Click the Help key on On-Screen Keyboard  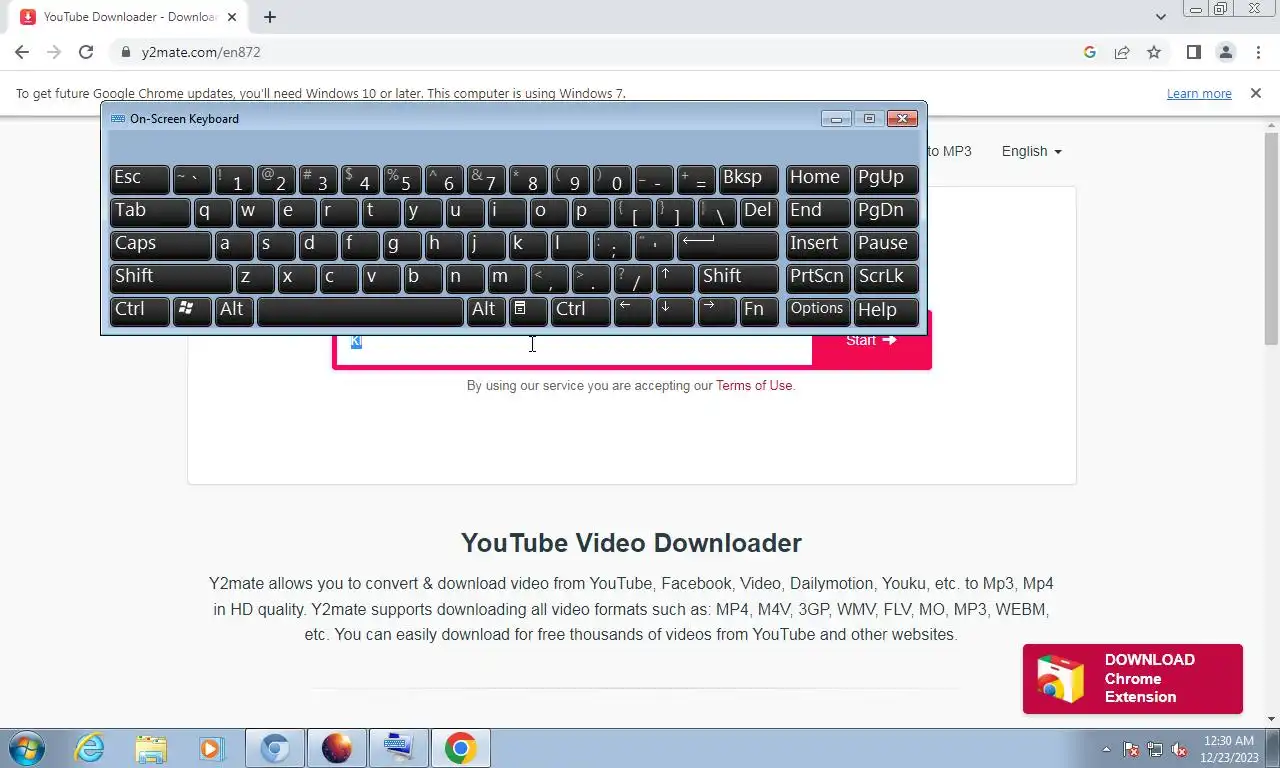click(x=886, y=311)
